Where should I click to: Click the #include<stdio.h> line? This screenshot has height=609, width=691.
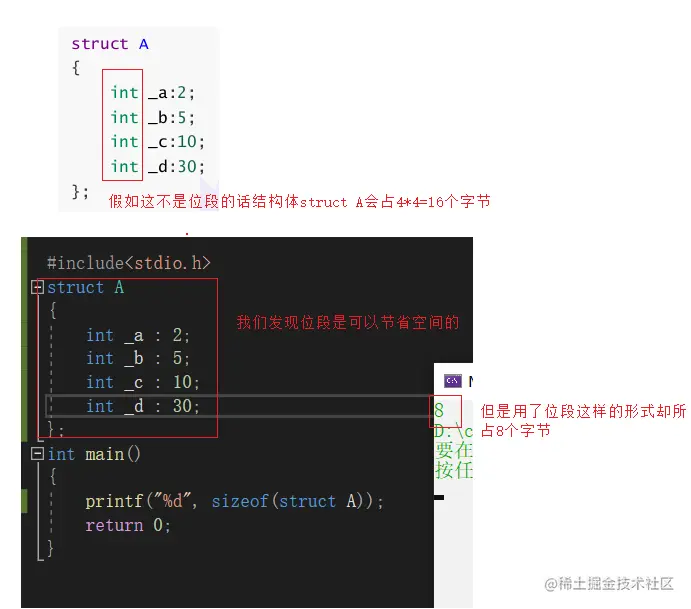pyautogui.click(x=129, y=263)
